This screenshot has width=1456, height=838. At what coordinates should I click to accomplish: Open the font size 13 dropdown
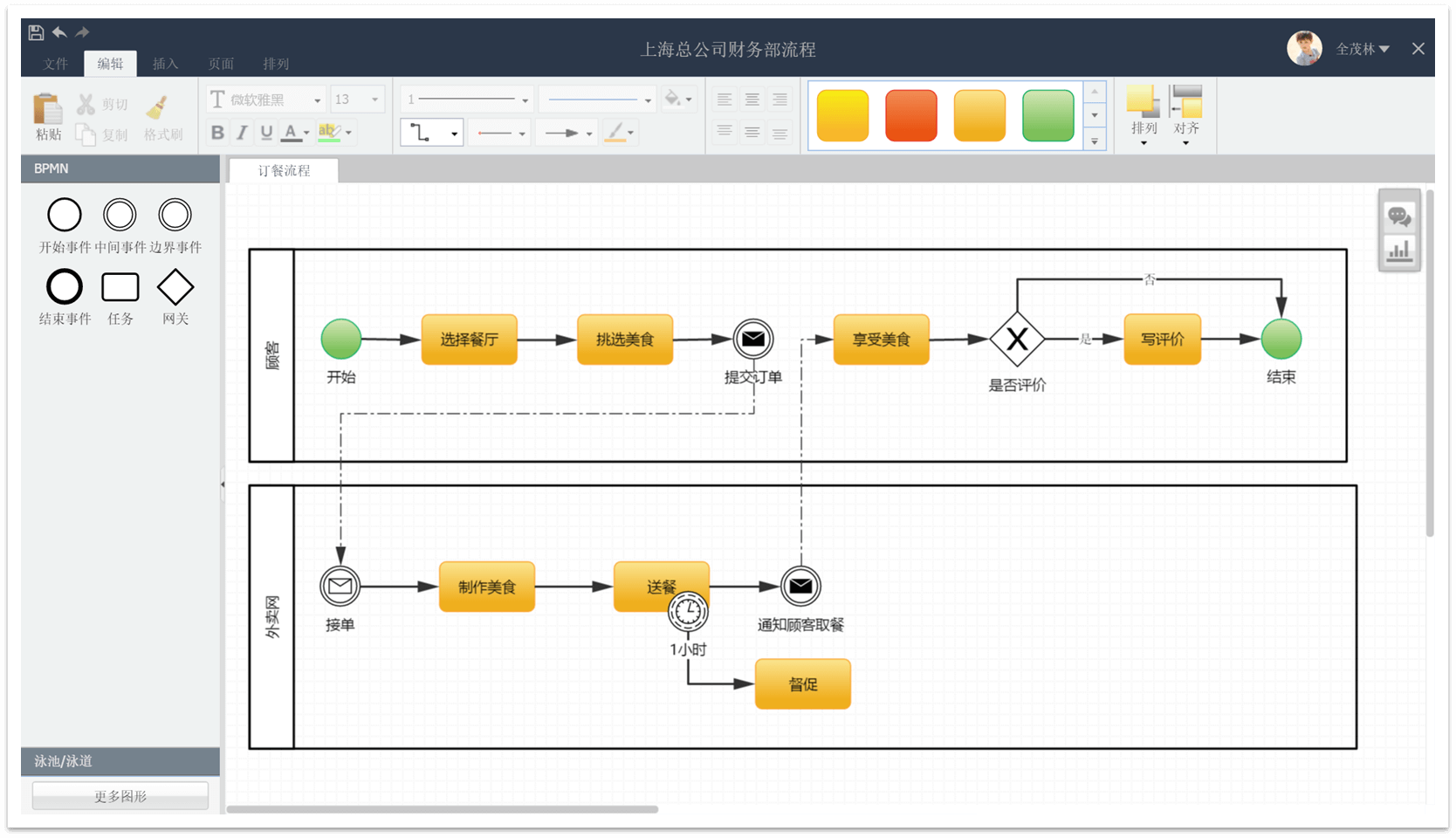point(375,99)
